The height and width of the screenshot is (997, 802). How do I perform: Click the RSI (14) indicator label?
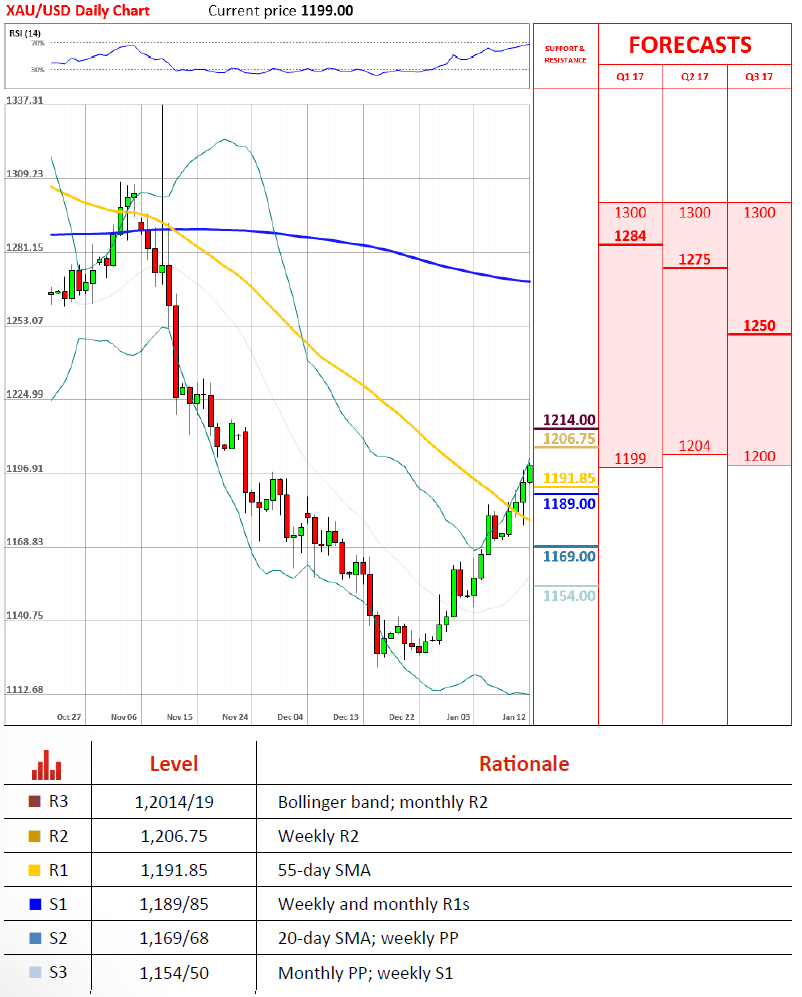tap(25, 33)
